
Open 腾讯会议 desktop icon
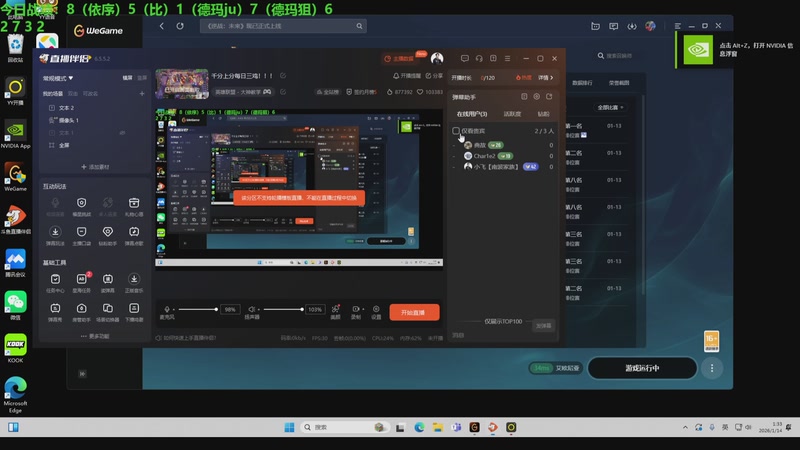point(15,263)
